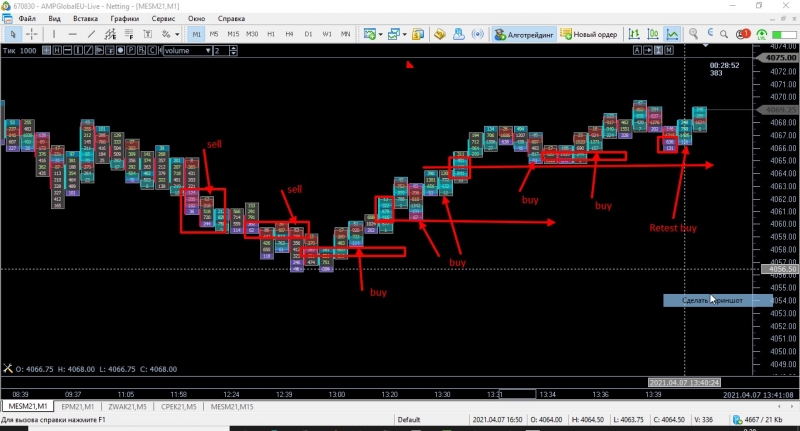Click the Новый ордер button
The height and width of the screenshot is (431, 800).
pos(589,34)
